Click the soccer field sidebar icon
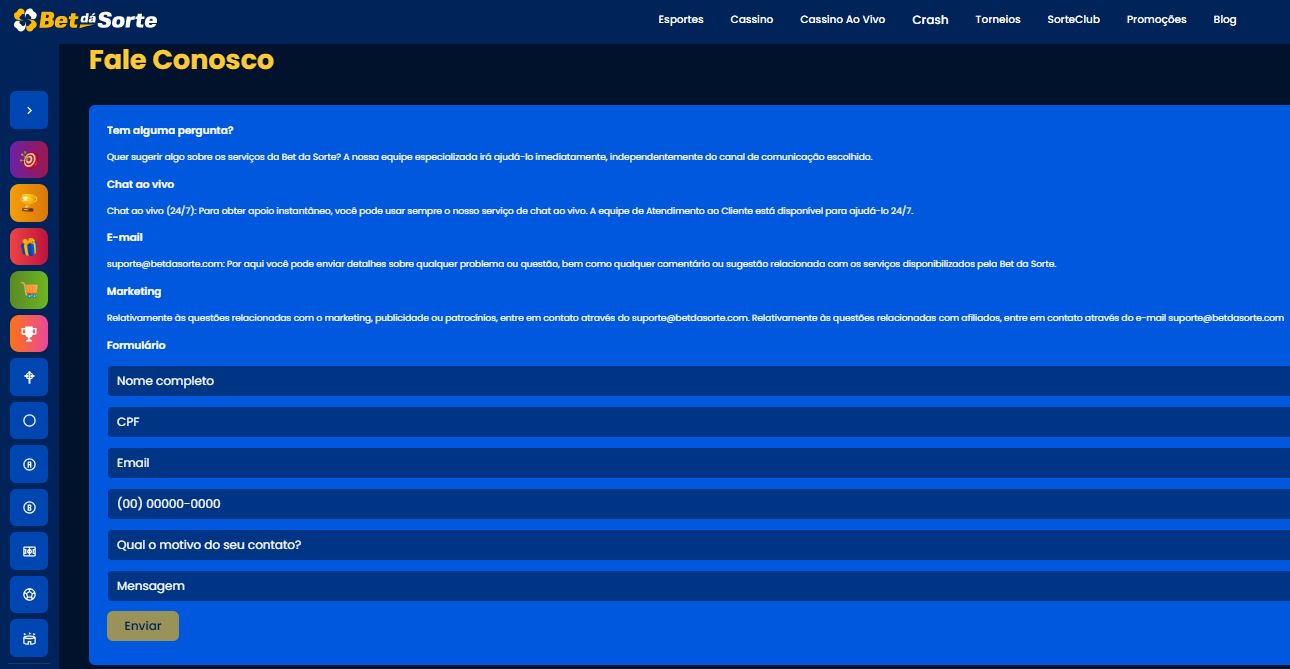This screenshot has height=669, width=1290. coord(29,551)
